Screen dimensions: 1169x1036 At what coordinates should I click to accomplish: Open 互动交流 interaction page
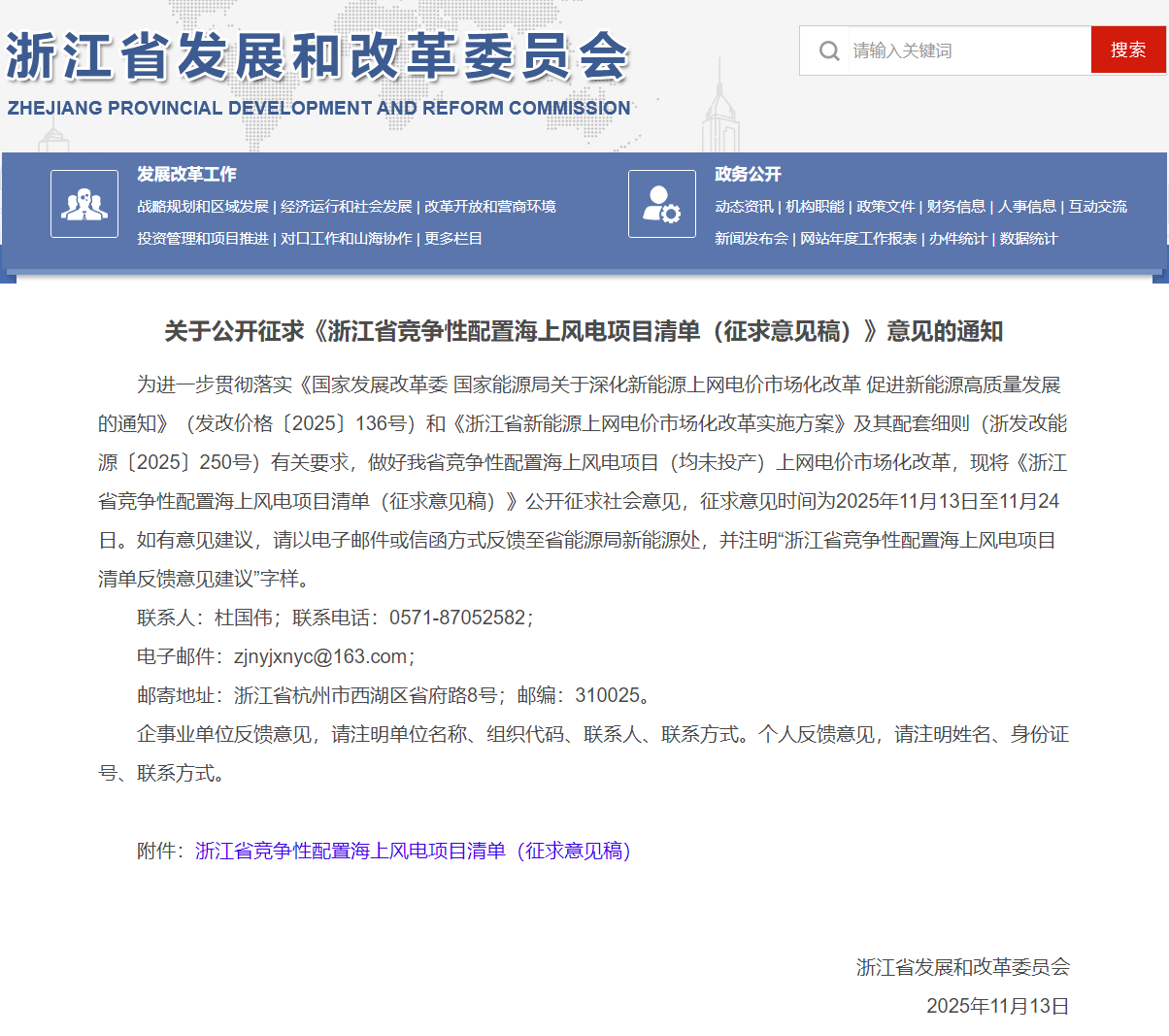point(1098,207)
